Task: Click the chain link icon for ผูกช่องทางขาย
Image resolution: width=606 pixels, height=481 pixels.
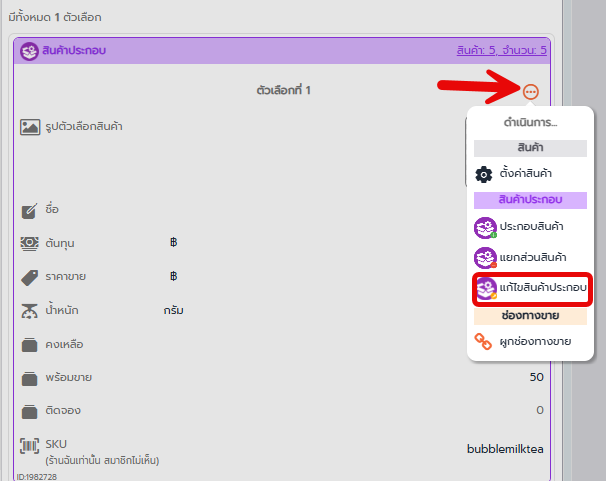Action: point(484,343)
